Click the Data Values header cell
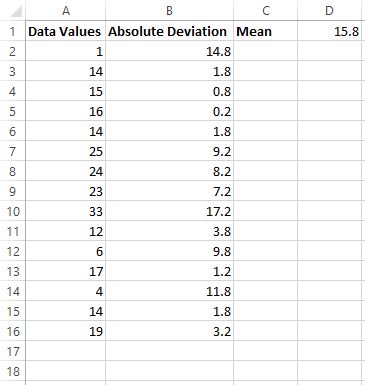Viewport: 365px width, 385px height. coord(66,31)
